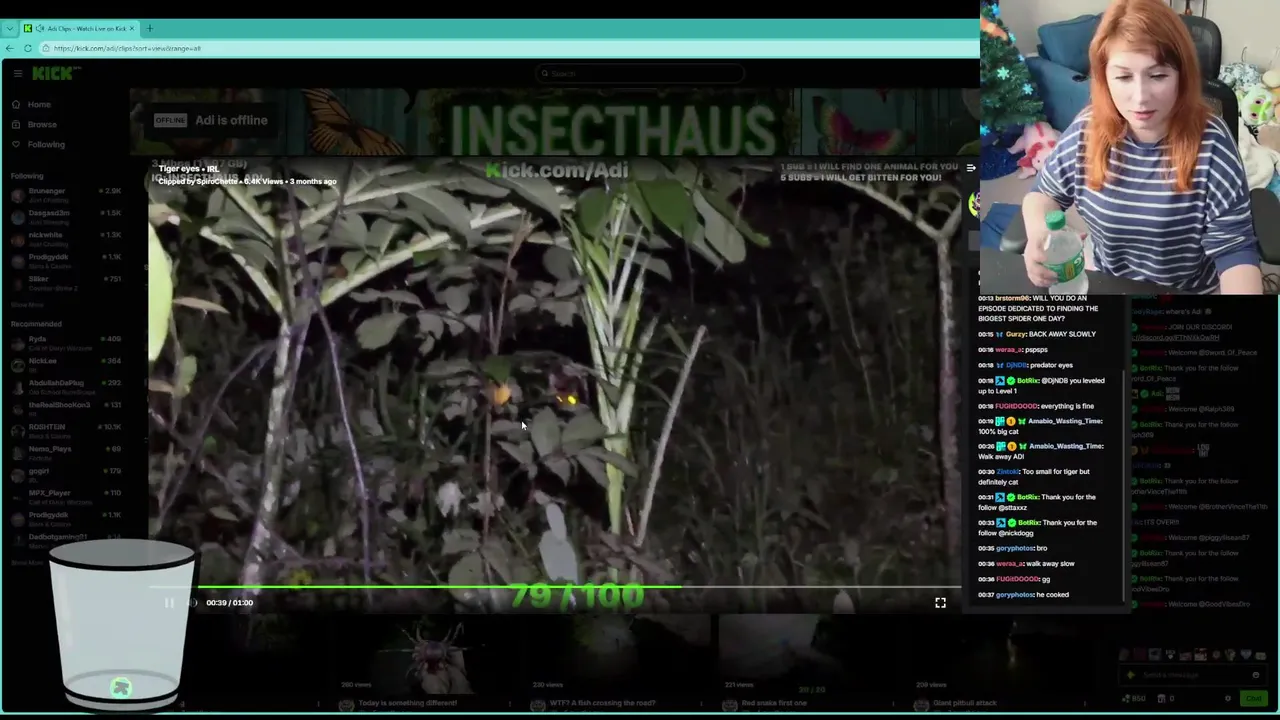Open Following in the sidebar
This screenshot has height=720, width=1280.
pos(46,144)
